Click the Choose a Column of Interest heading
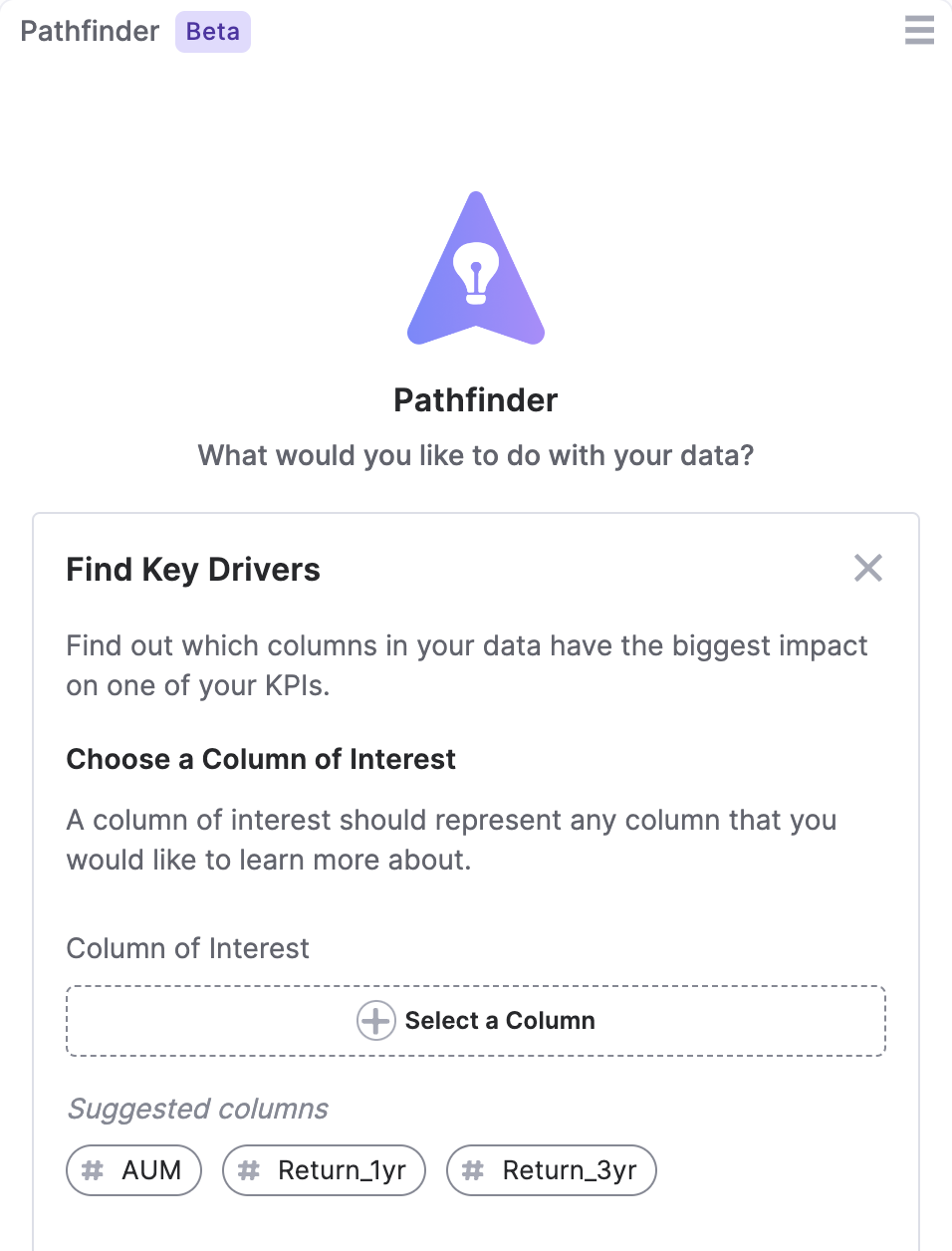 pyautogui.click(x=261, y=759)
